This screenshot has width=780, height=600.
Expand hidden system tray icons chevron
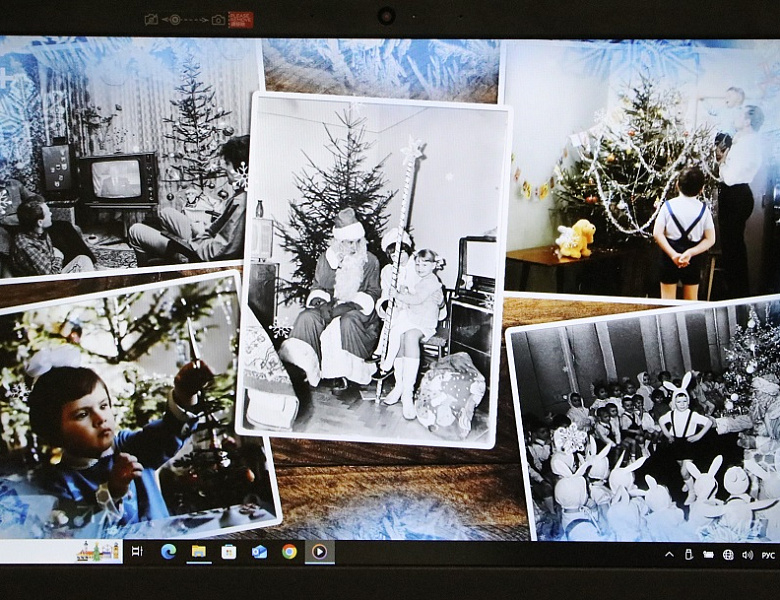click(670, 554)
